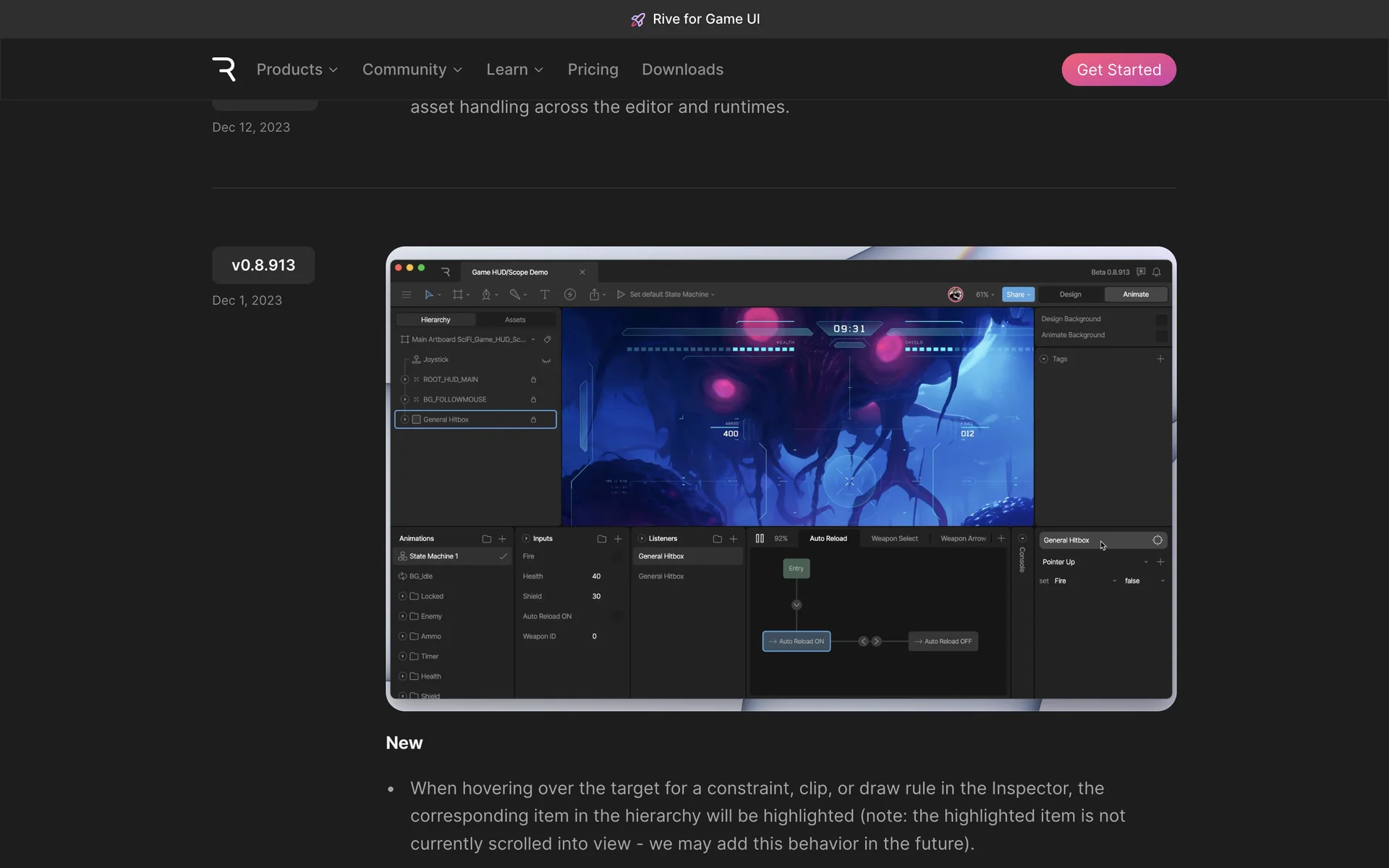Open the Products dropdown menu
Screen dimensions: 1389x868
297,69
